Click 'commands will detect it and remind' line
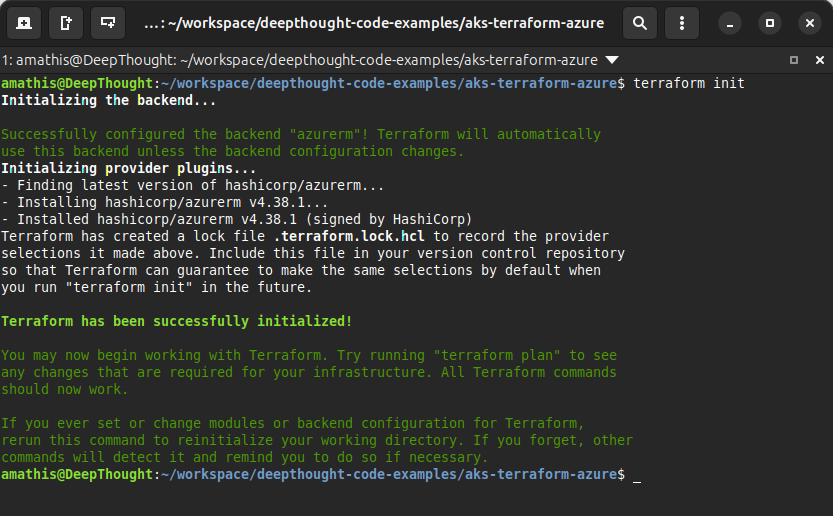 click(x=244, y=458)
